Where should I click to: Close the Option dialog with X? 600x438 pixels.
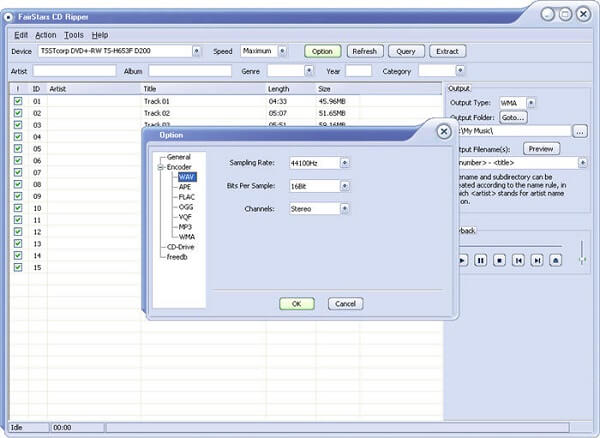pos(443,132)
